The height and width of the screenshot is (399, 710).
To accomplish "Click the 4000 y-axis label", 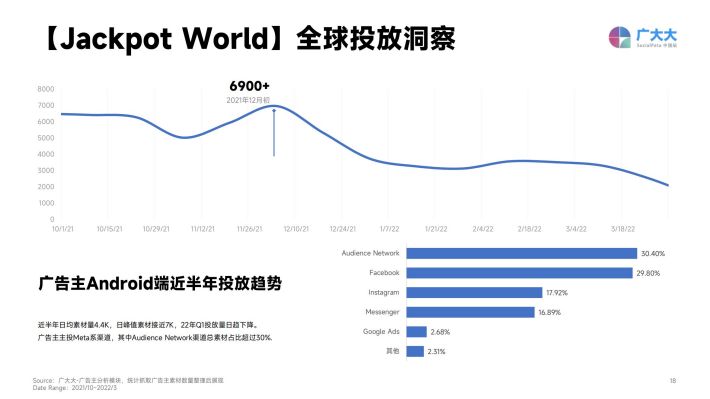I will click(x=46, y=154).
